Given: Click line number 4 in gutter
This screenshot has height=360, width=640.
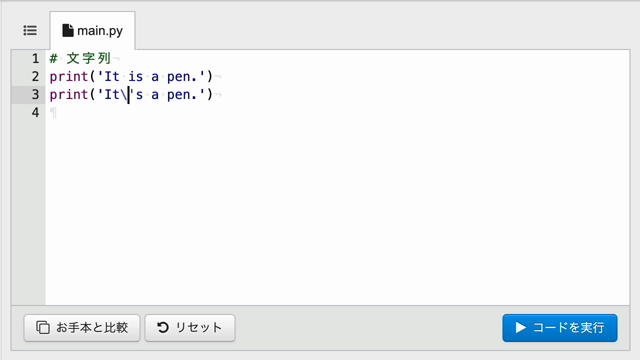Looking at the screenshot, I should pos(36,113).
